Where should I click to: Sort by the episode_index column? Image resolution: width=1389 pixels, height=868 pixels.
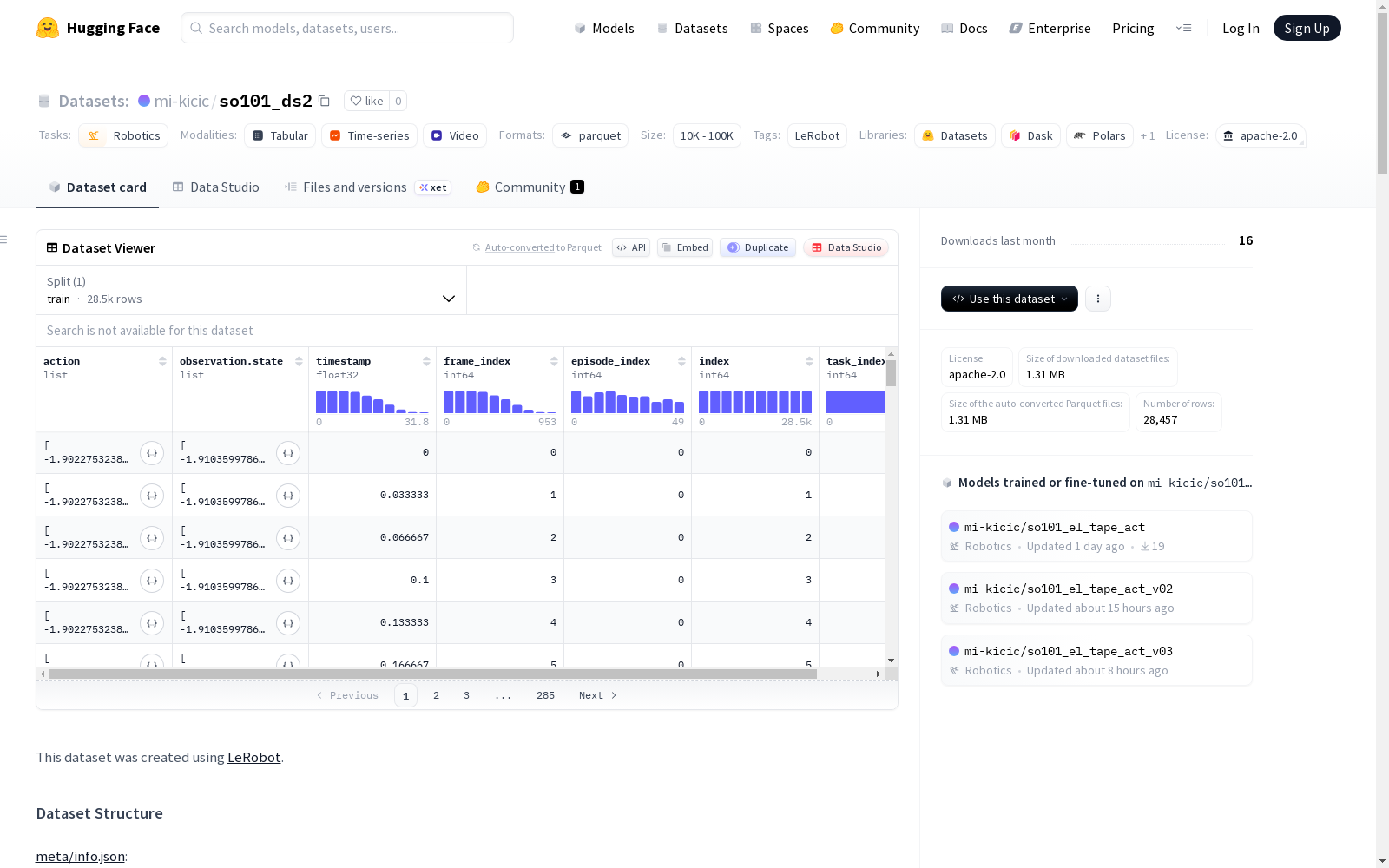coord(681,361)
